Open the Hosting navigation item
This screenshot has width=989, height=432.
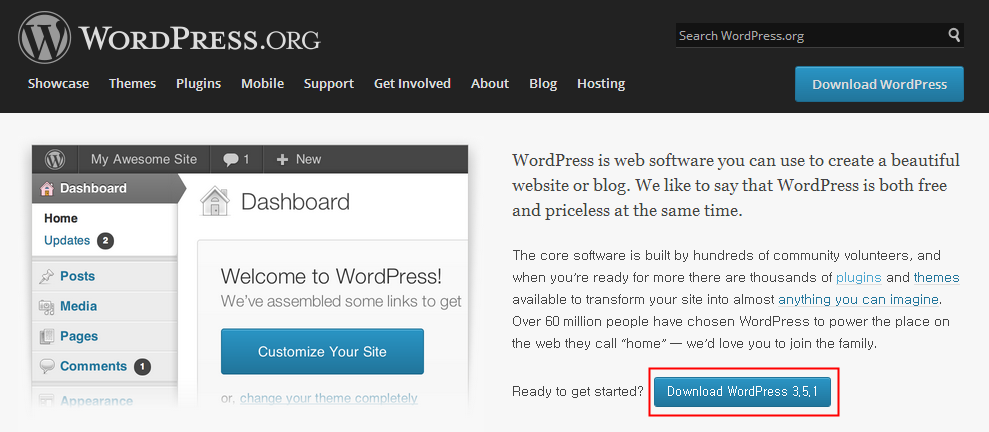[601, 83]
